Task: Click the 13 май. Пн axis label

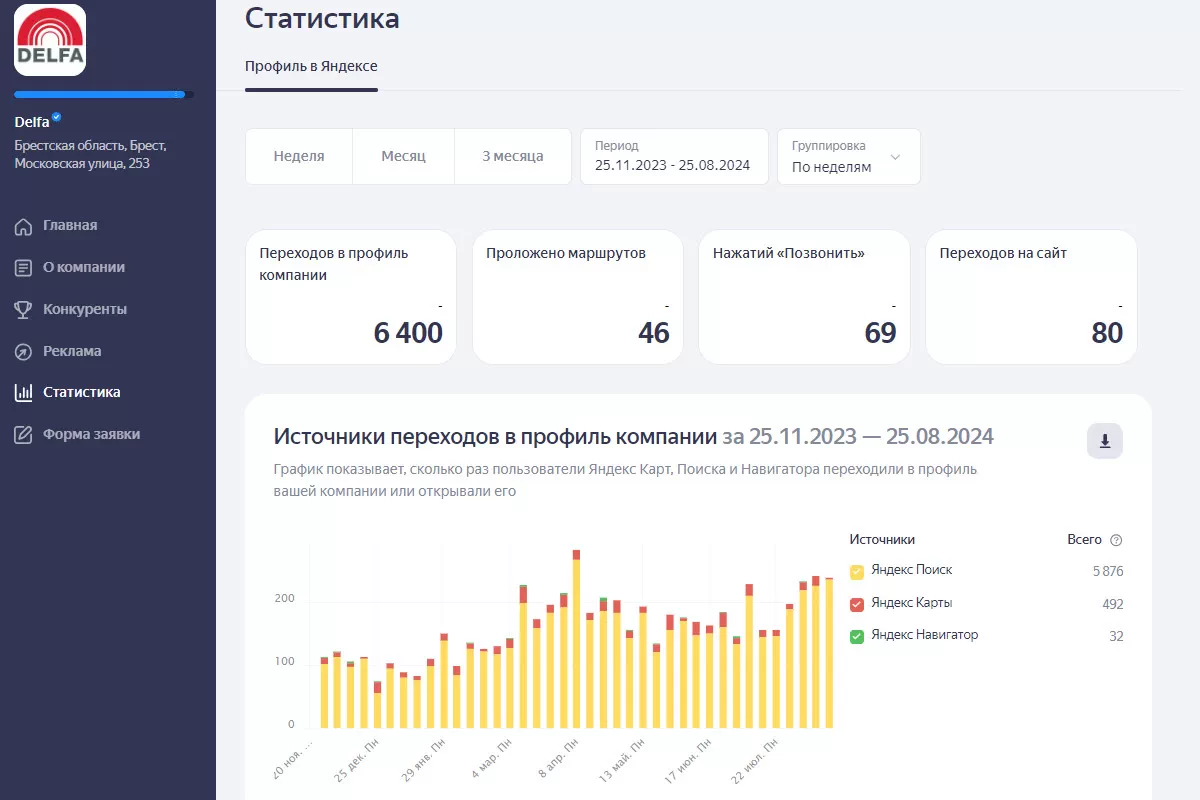Action: 624,761
